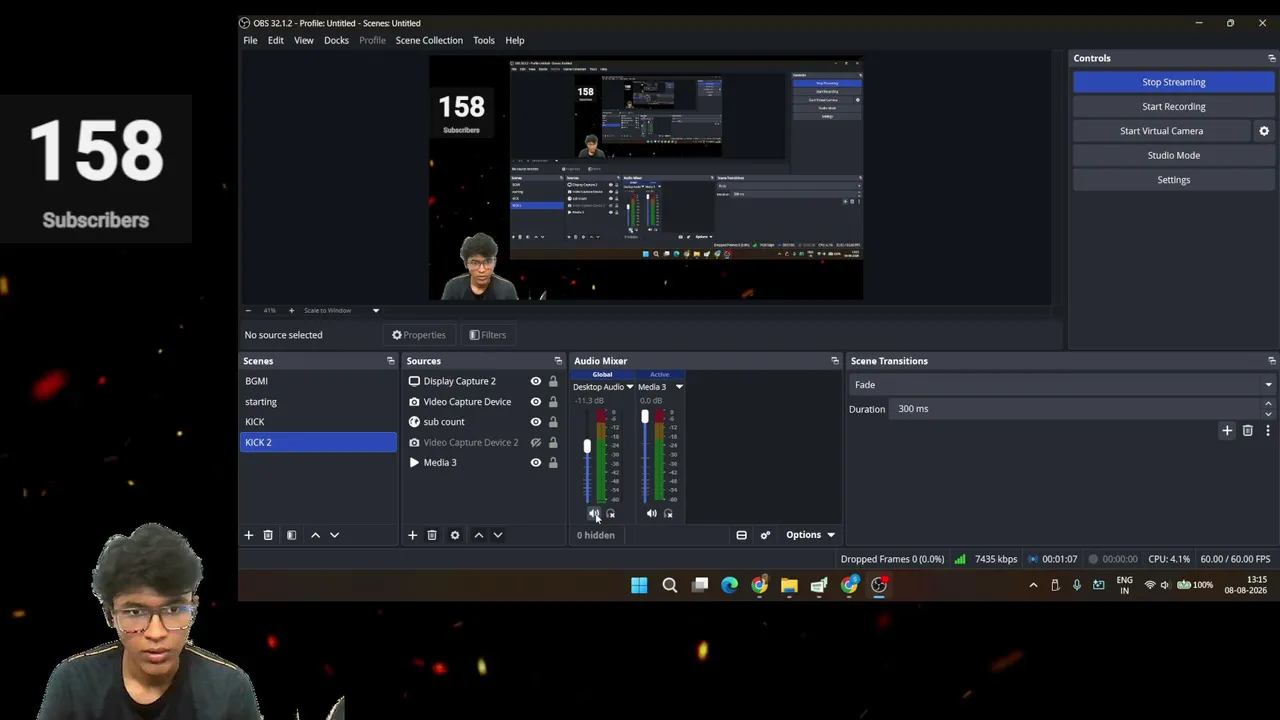Add a scene transition with the plus icon
Viewport: 1280px width, 720px height.
tap(1227, 430)
